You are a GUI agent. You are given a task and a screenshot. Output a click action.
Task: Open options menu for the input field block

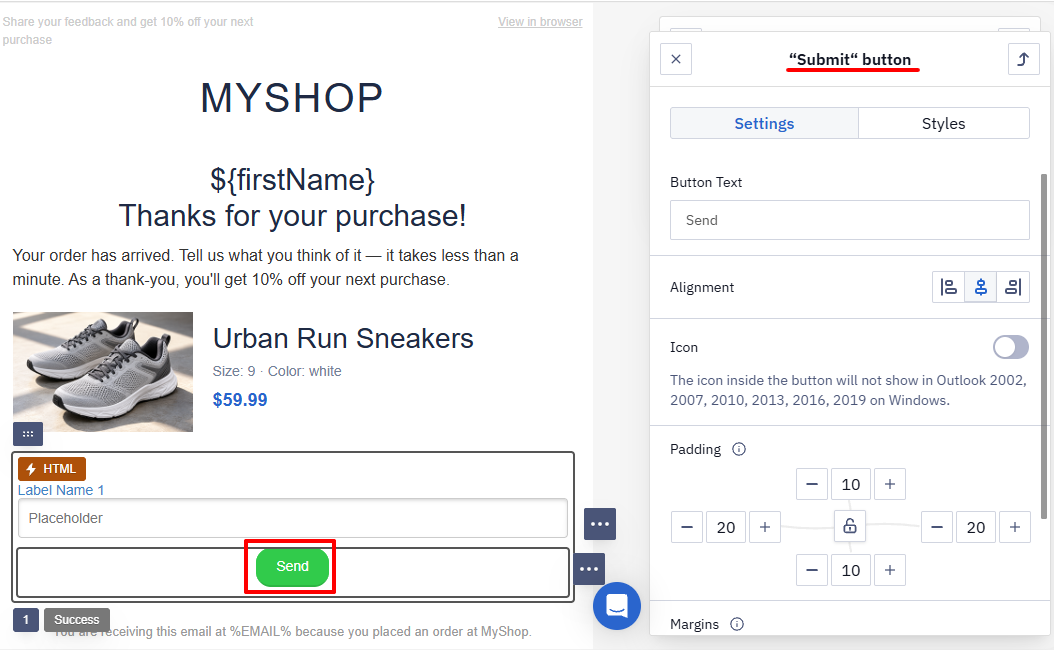(x=600, y=524)
